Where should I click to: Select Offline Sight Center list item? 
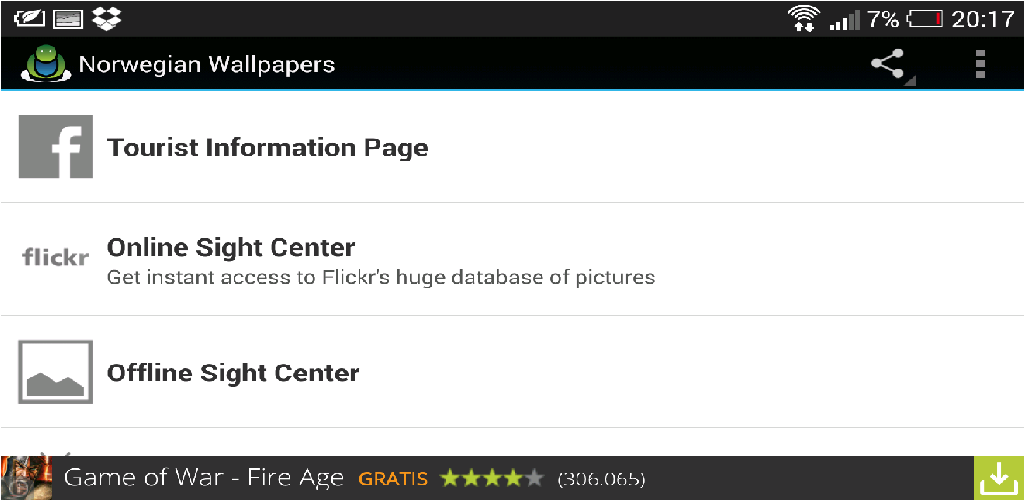tap(233, 373)
